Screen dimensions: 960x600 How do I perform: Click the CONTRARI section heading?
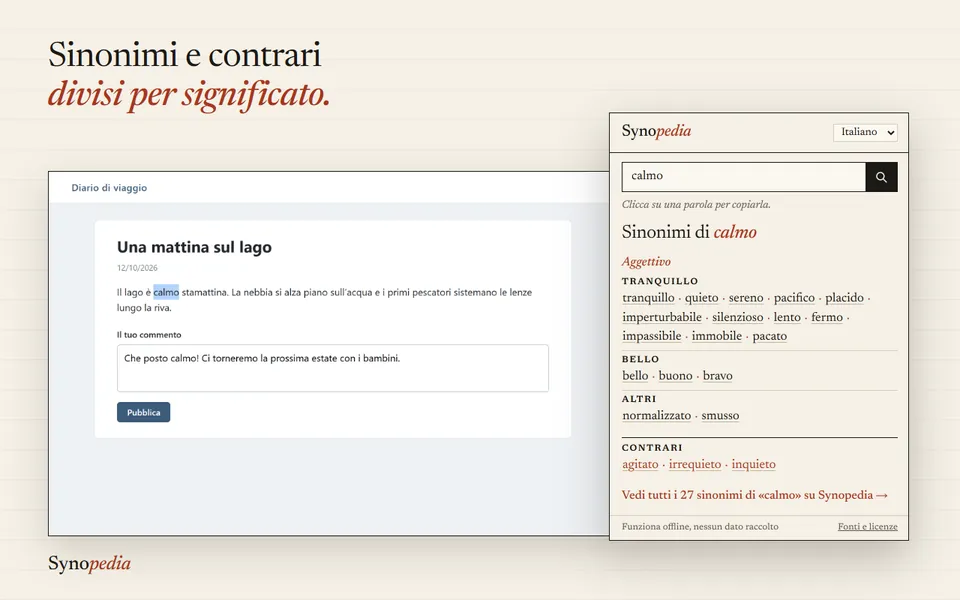point(652,448)
